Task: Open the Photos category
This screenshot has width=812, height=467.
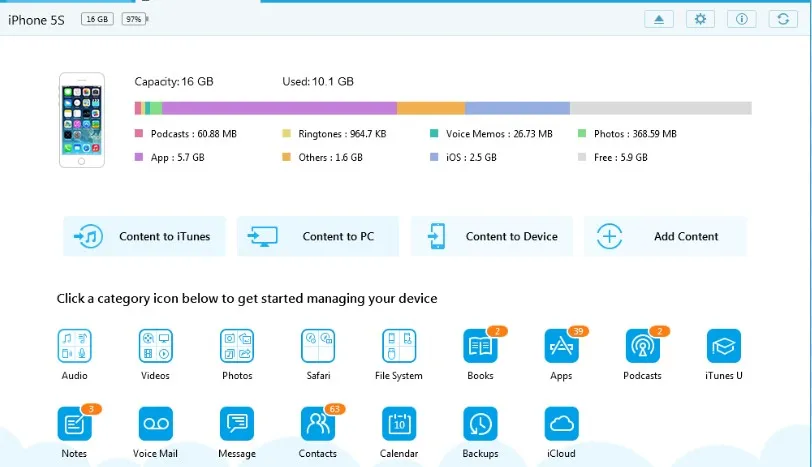Action: 237,346
